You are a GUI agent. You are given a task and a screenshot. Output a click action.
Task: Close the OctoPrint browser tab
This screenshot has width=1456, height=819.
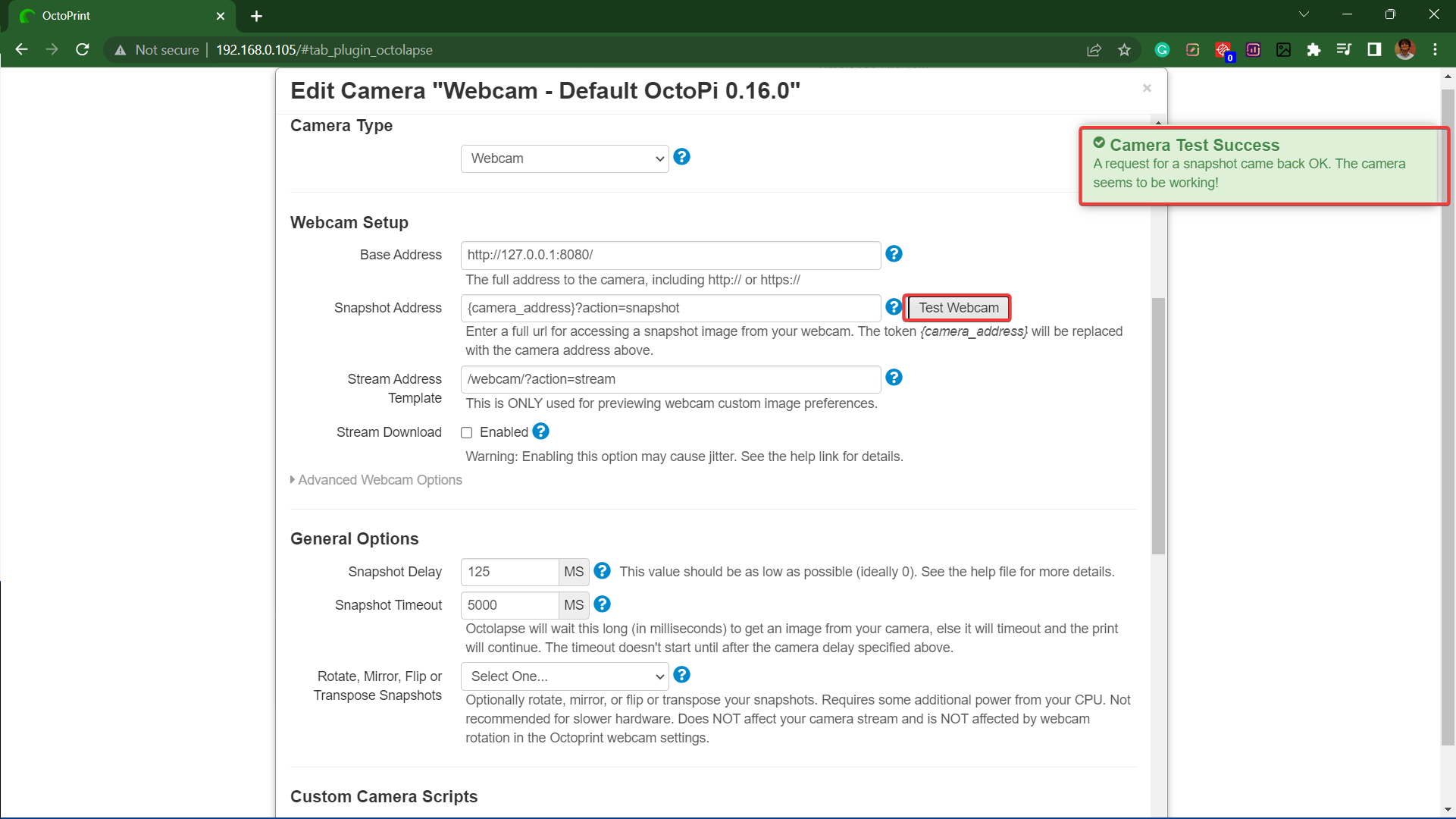coord(221,16)
